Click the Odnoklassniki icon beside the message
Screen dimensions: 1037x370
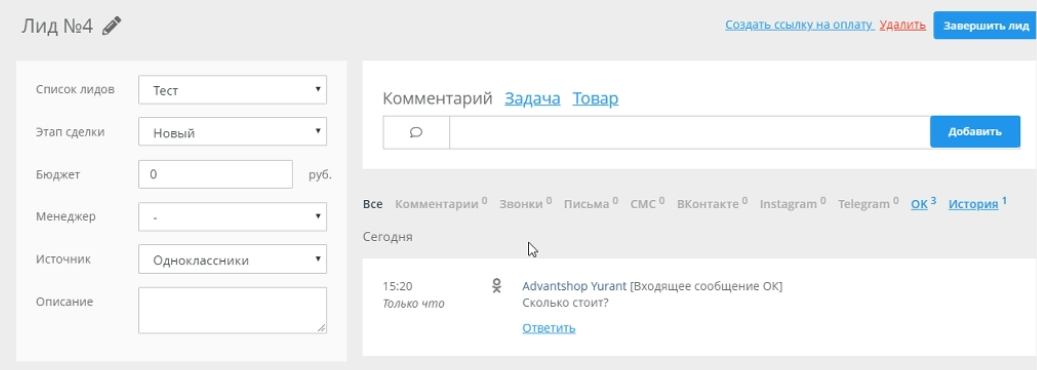pyautogui.click(x=497, y=286)
